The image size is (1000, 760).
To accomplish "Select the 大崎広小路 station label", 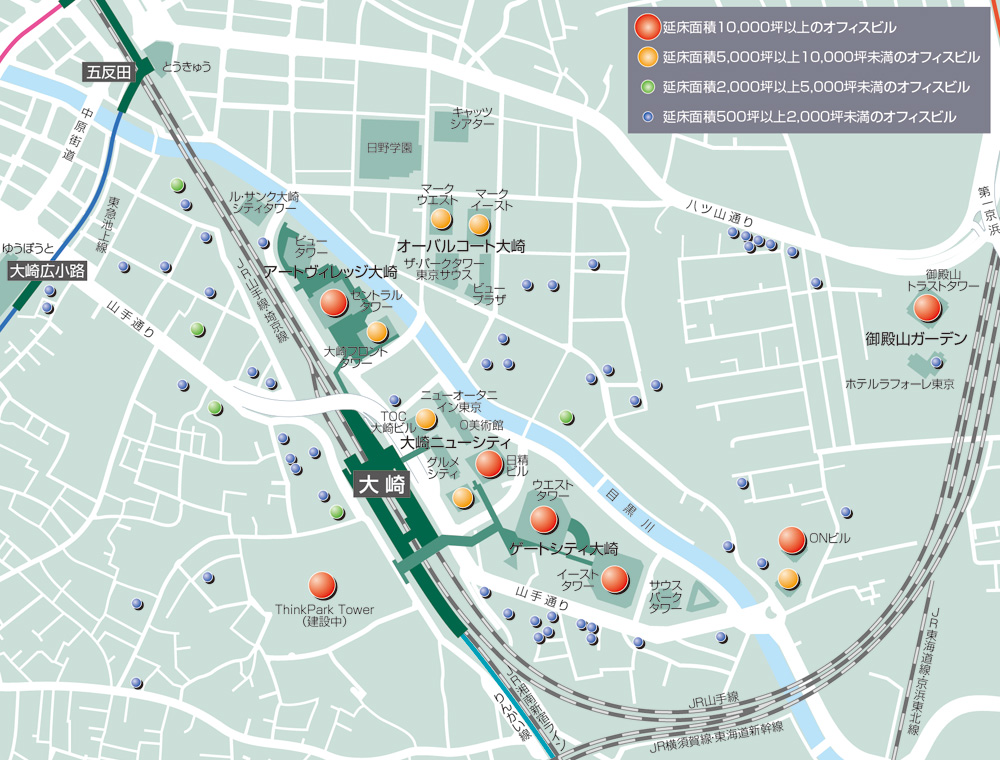I will pyautogui.click(x=47, y=271).
